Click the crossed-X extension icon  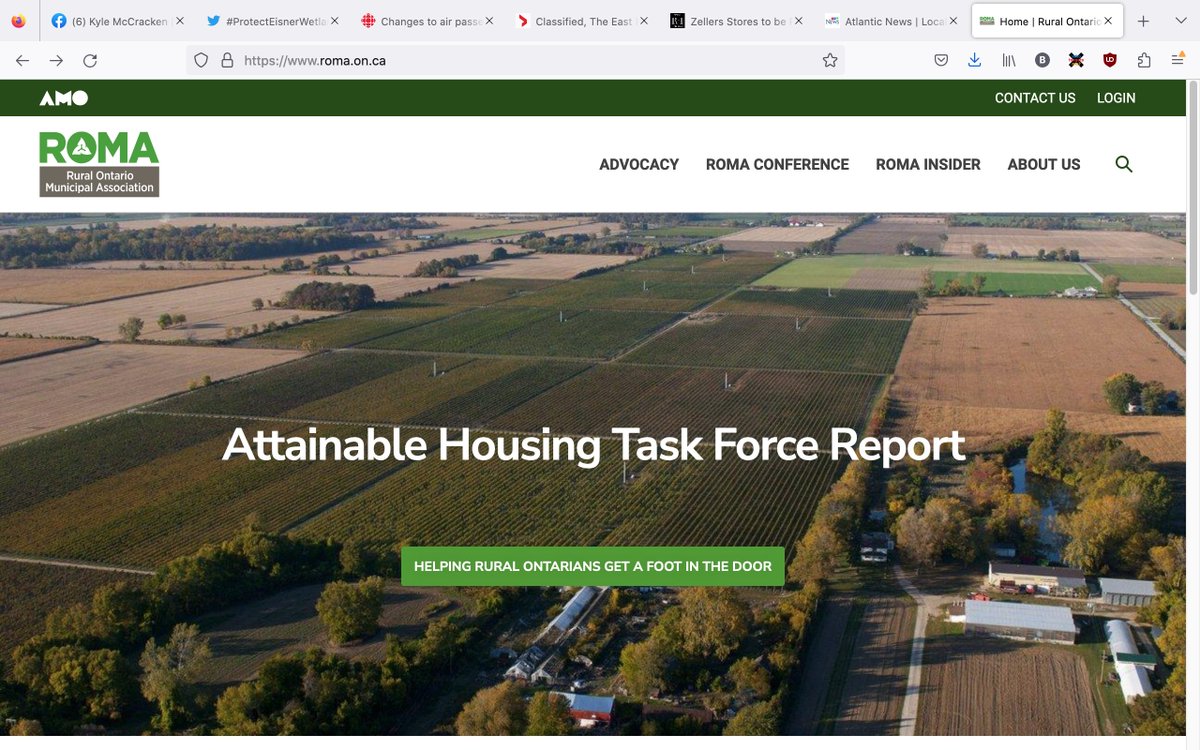(1076, 61)
